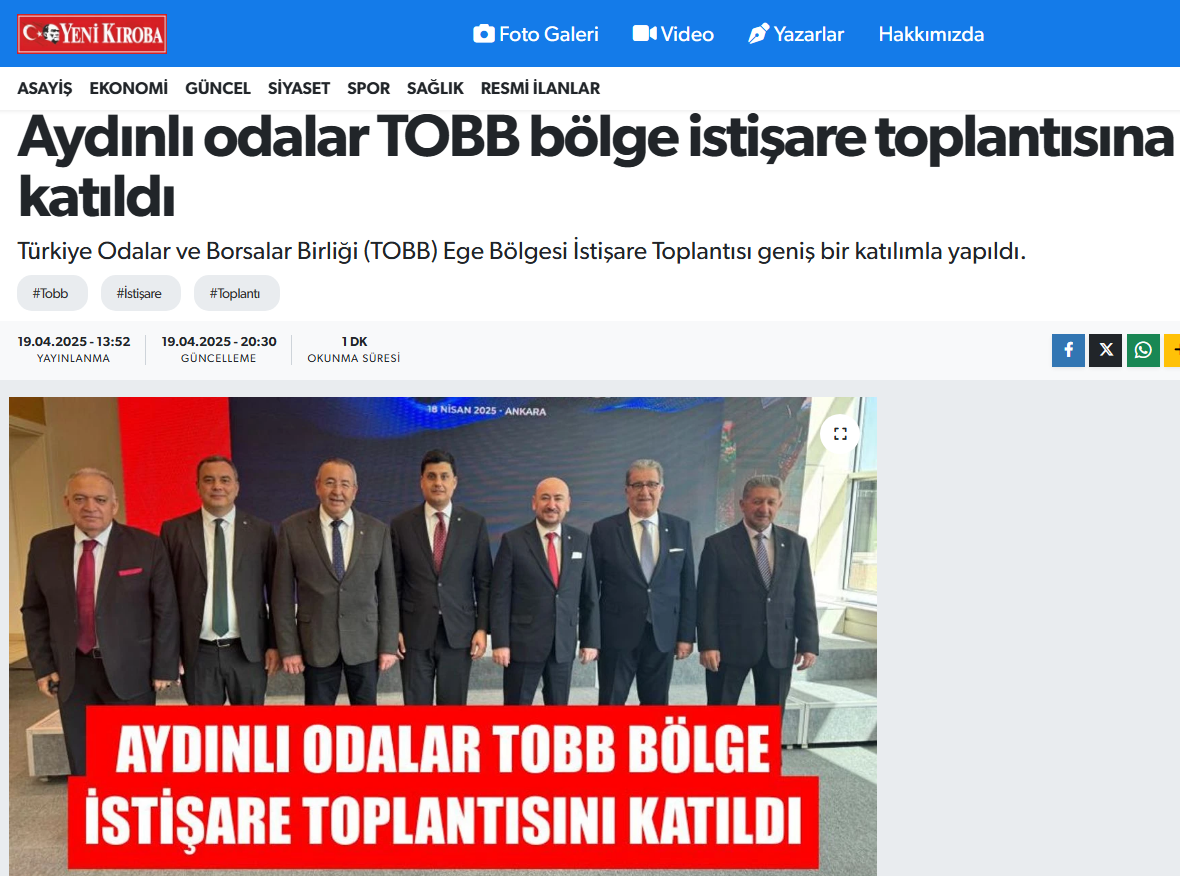Click the #İstişare tag
The height and width of the screenshot is (876, 1180).
[x=141, y=293]
